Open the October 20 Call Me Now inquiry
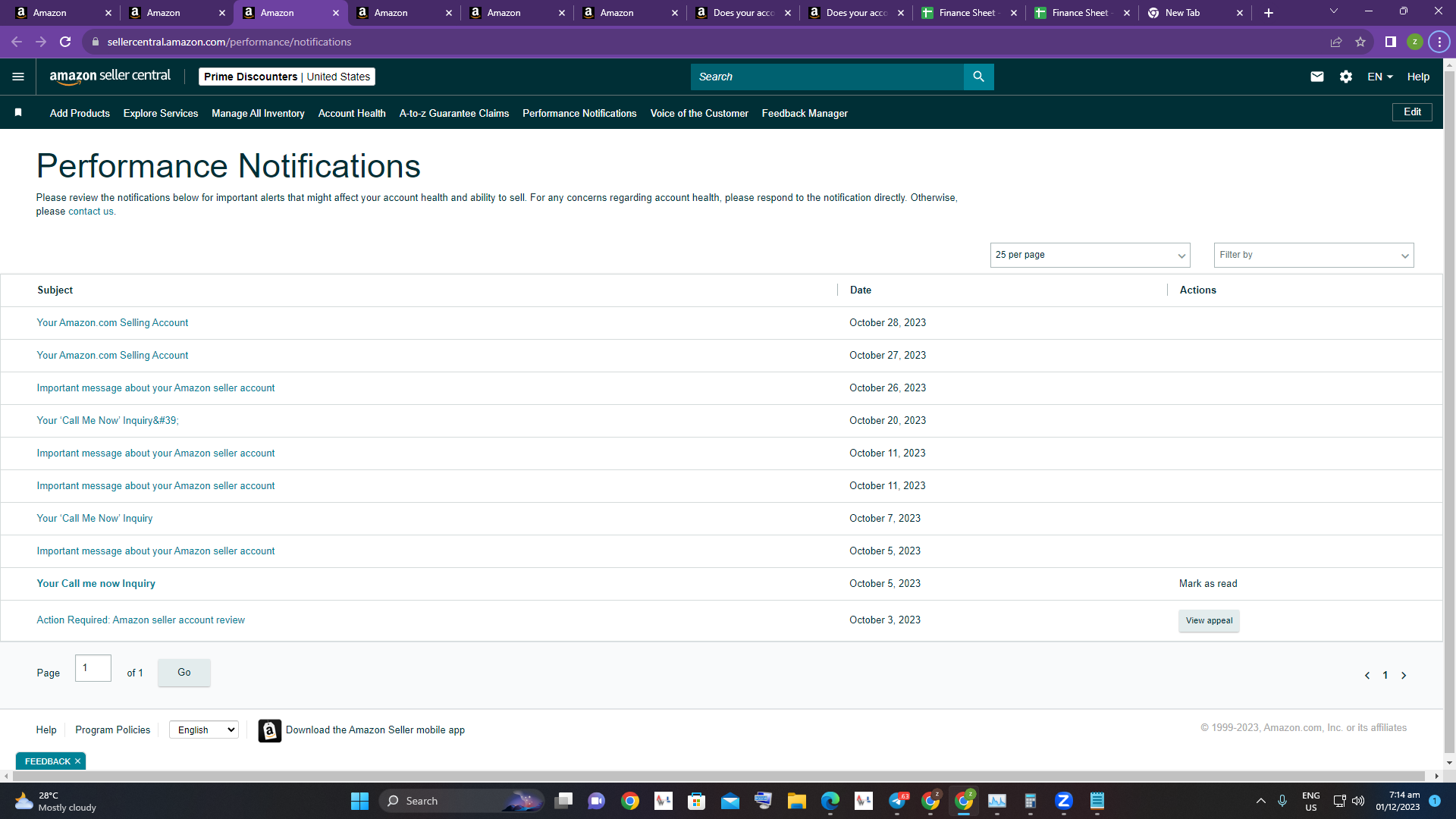The image size is (1456, 819). [x=108, y=420]
